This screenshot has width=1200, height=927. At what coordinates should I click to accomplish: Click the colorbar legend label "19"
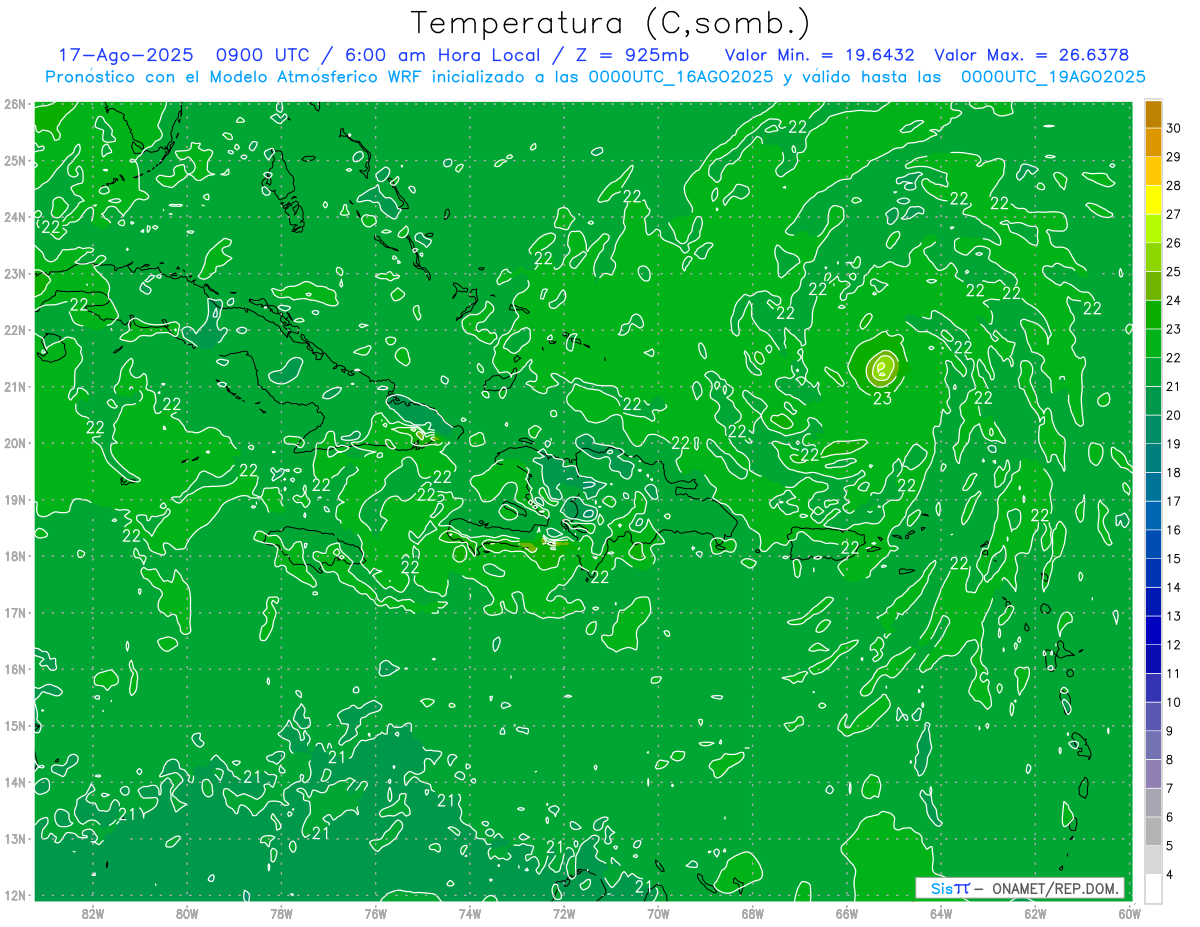point(1174,444)
